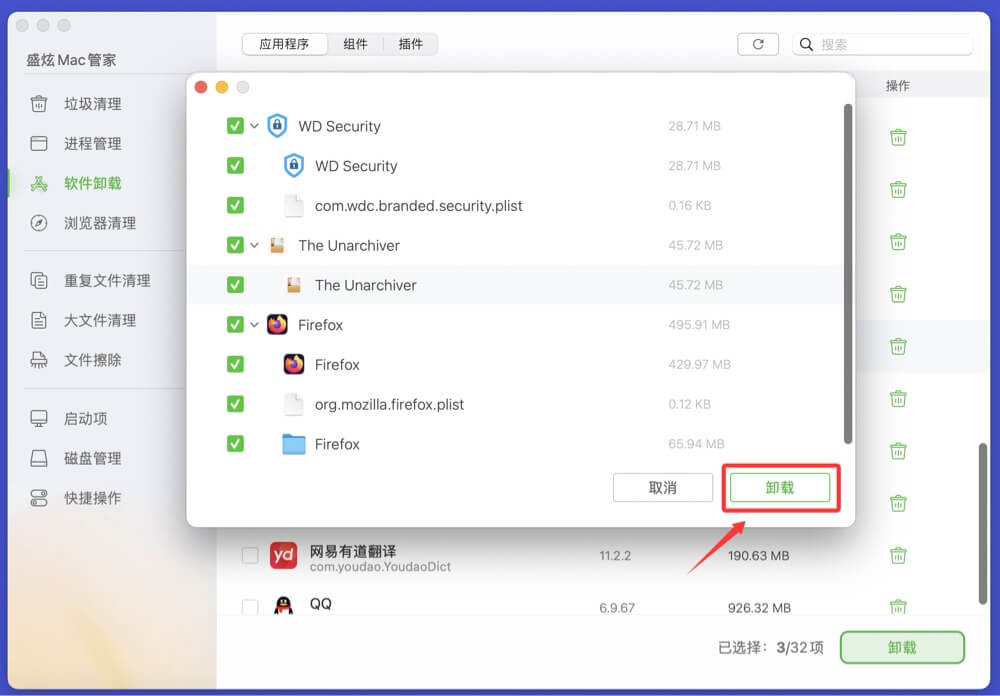Open the 快捷操作 panel
The width and height of the screenshot is (1000, 696).
pos(90,498)
